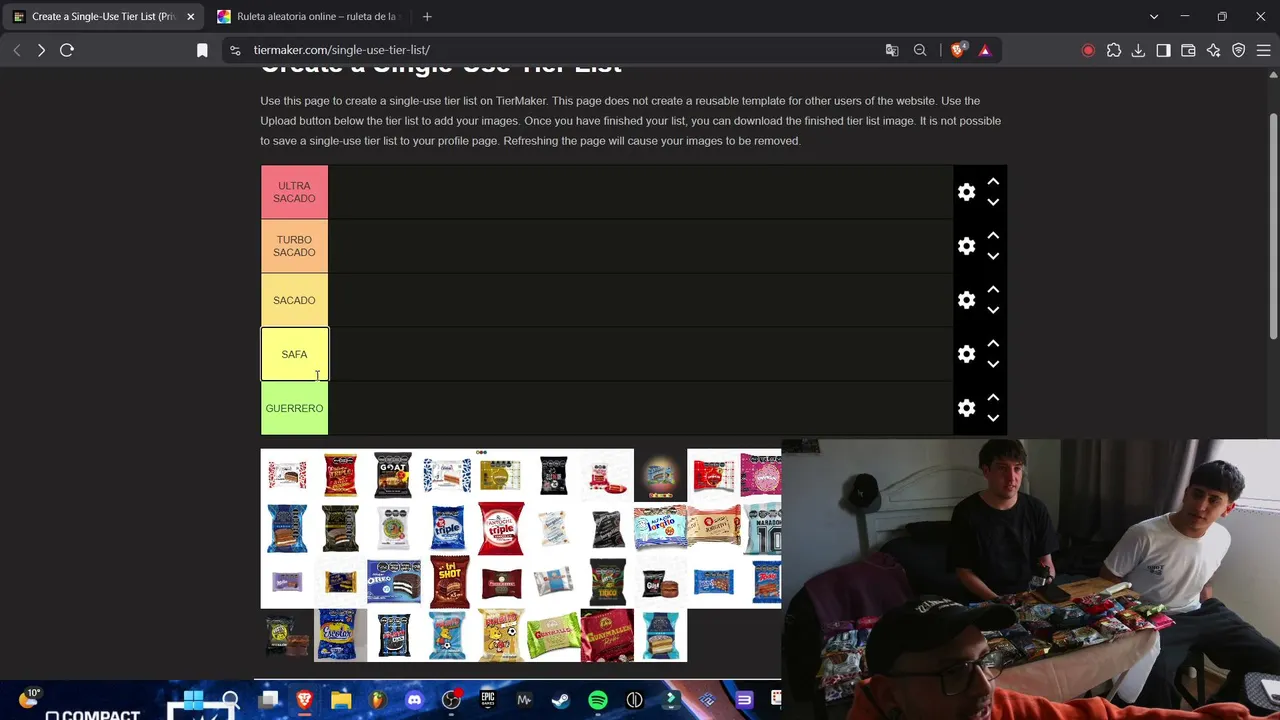This screenshot has width=1280, height=720.
Task: Click the SAFA tier label
Action: [294, 354]
